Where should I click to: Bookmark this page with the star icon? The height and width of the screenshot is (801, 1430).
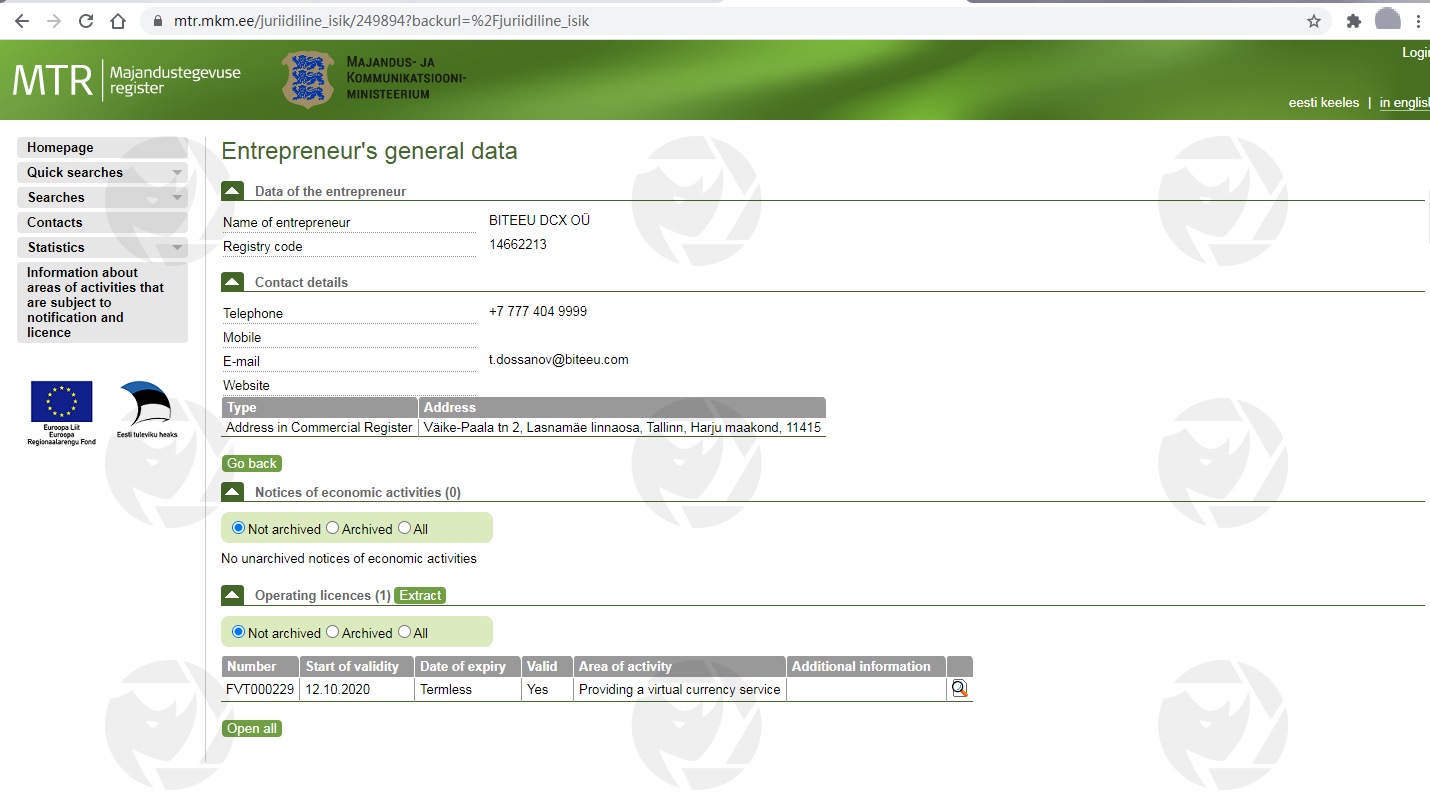click(x=1314, y=21)
